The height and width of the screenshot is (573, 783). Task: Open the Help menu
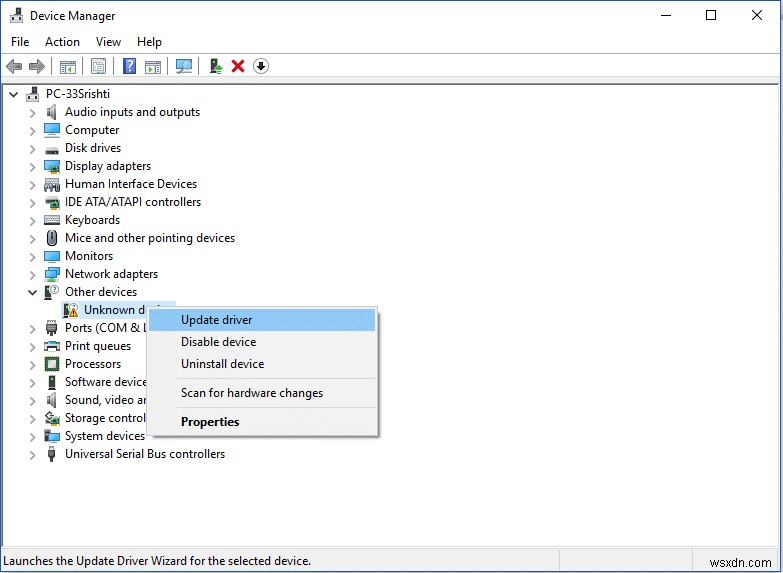pos(149,41)
